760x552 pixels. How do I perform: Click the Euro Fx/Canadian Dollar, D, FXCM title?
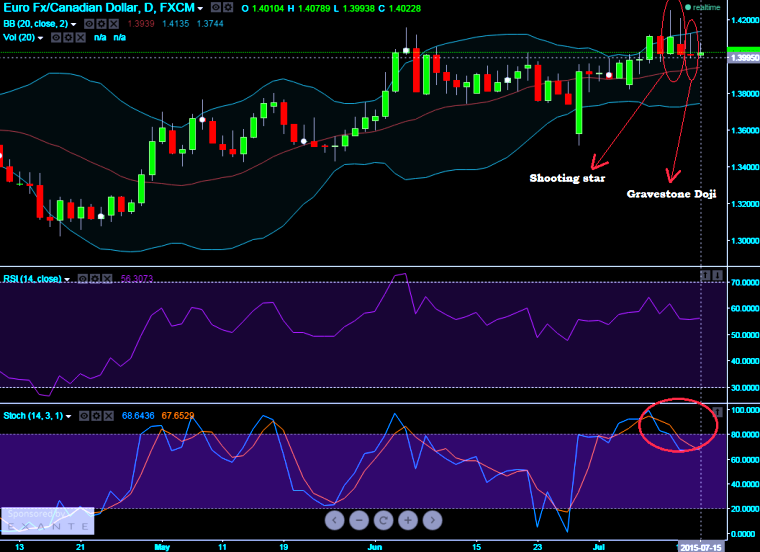(x=99, y=8)
